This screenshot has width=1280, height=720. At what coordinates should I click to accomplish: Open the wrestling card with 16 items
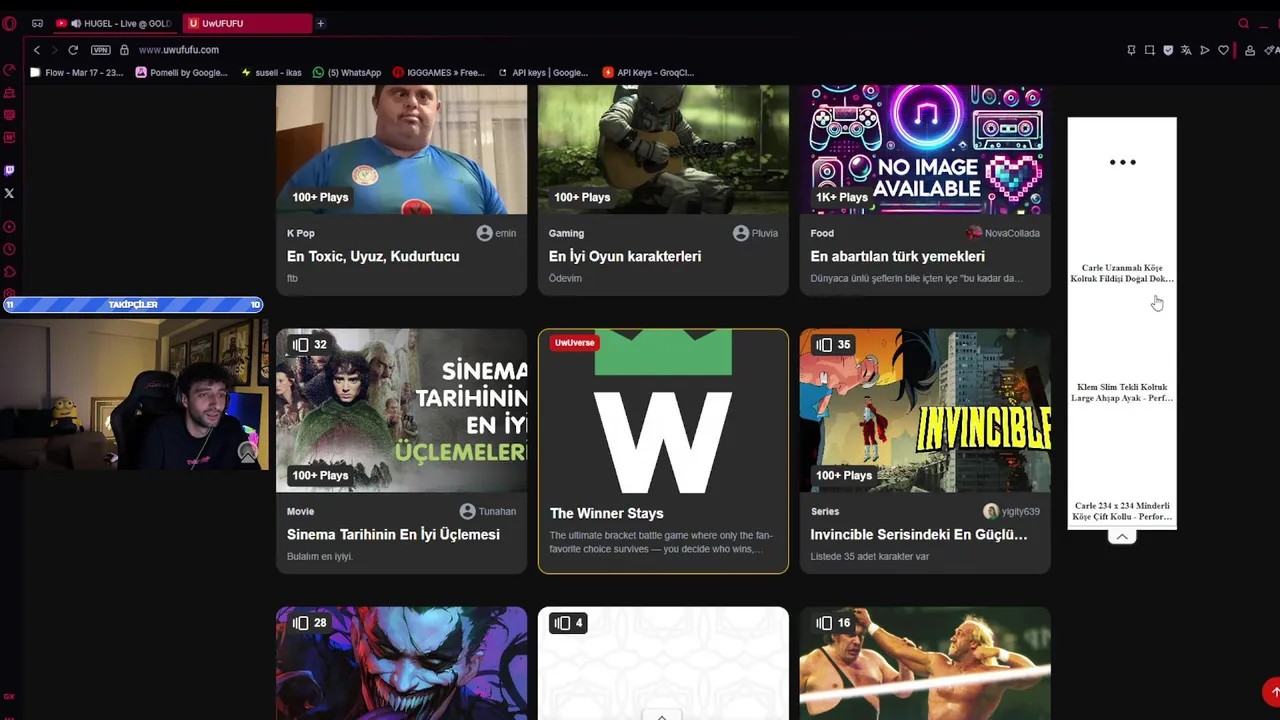tap(925, 663)
